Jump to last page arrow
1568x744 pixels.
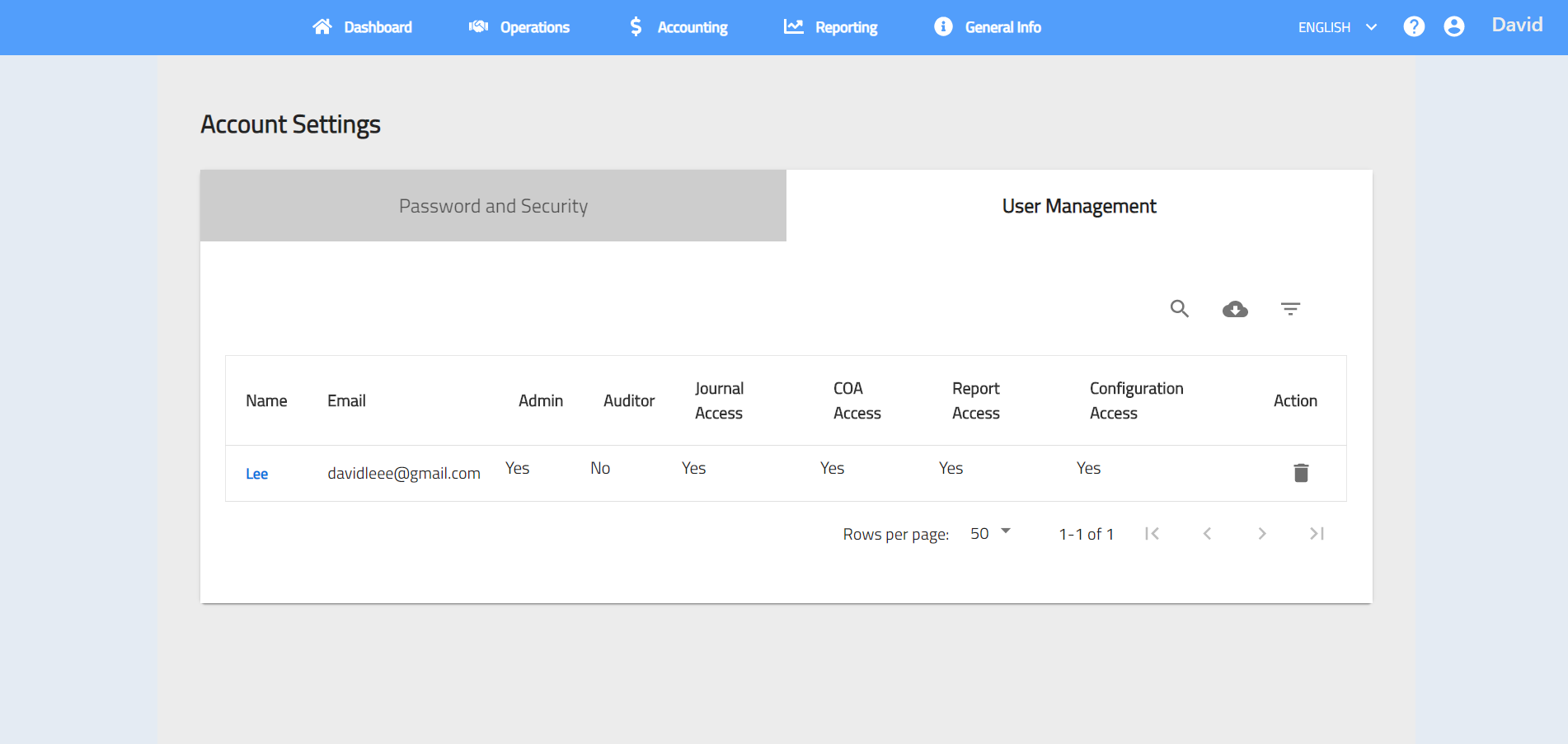pyautogui.click(x=1317, y=534)
